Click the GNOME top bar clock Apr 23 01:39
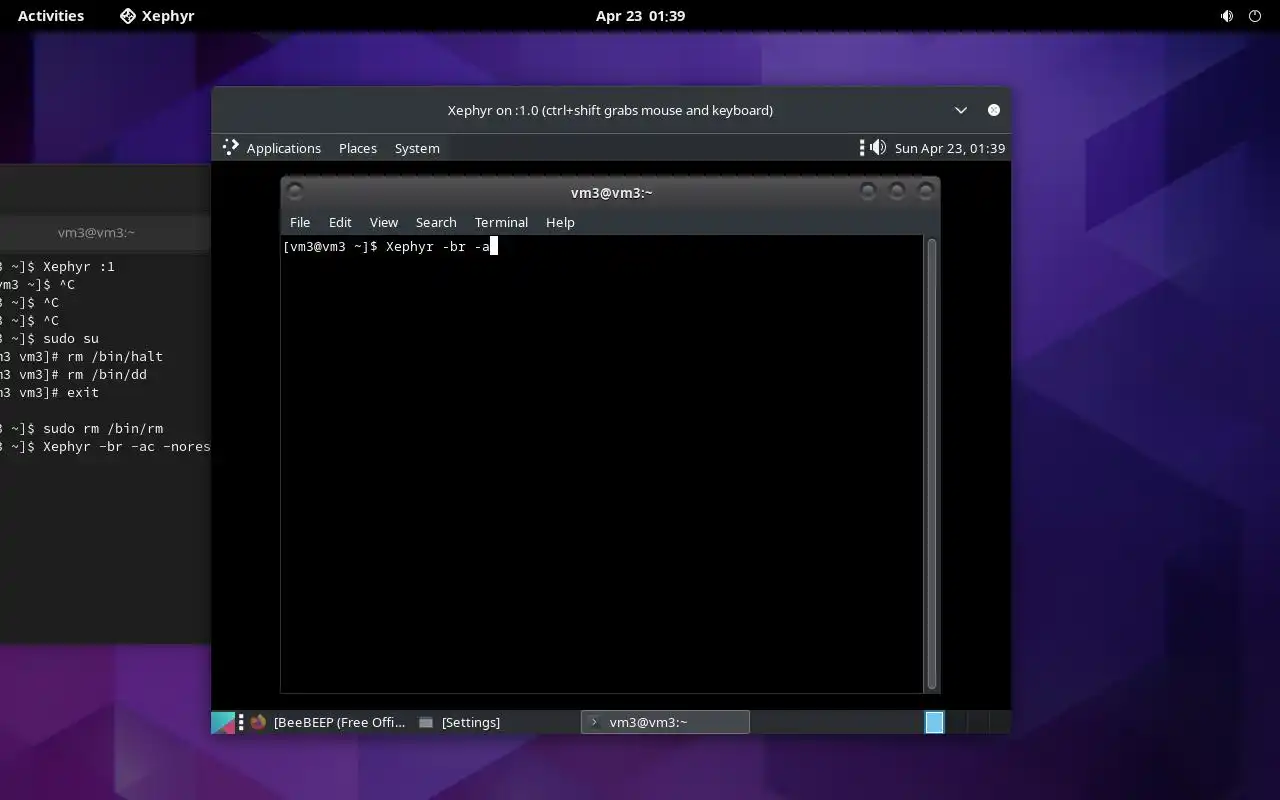The width and height of the screenshot is (1280, 800). [640, 16]
